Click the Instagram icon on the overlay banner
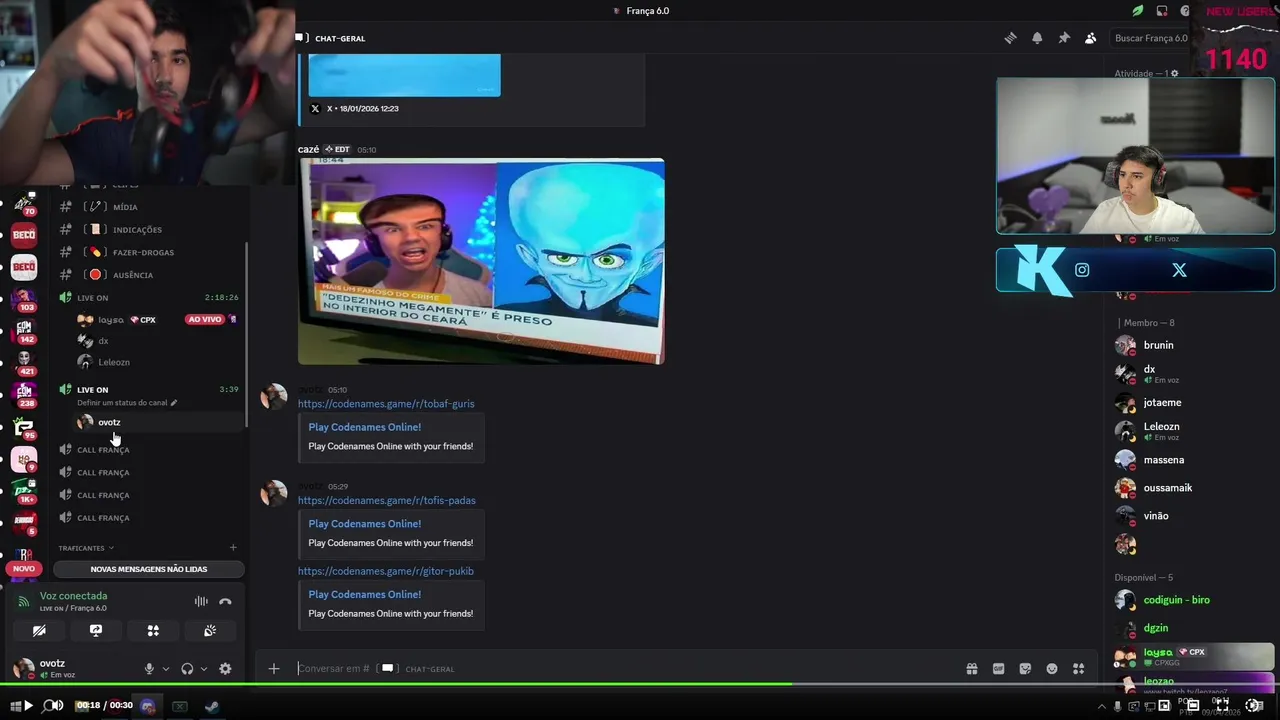Image resolution: width=1280 pixels, height=720 pixels. [x=1082, y=270]
